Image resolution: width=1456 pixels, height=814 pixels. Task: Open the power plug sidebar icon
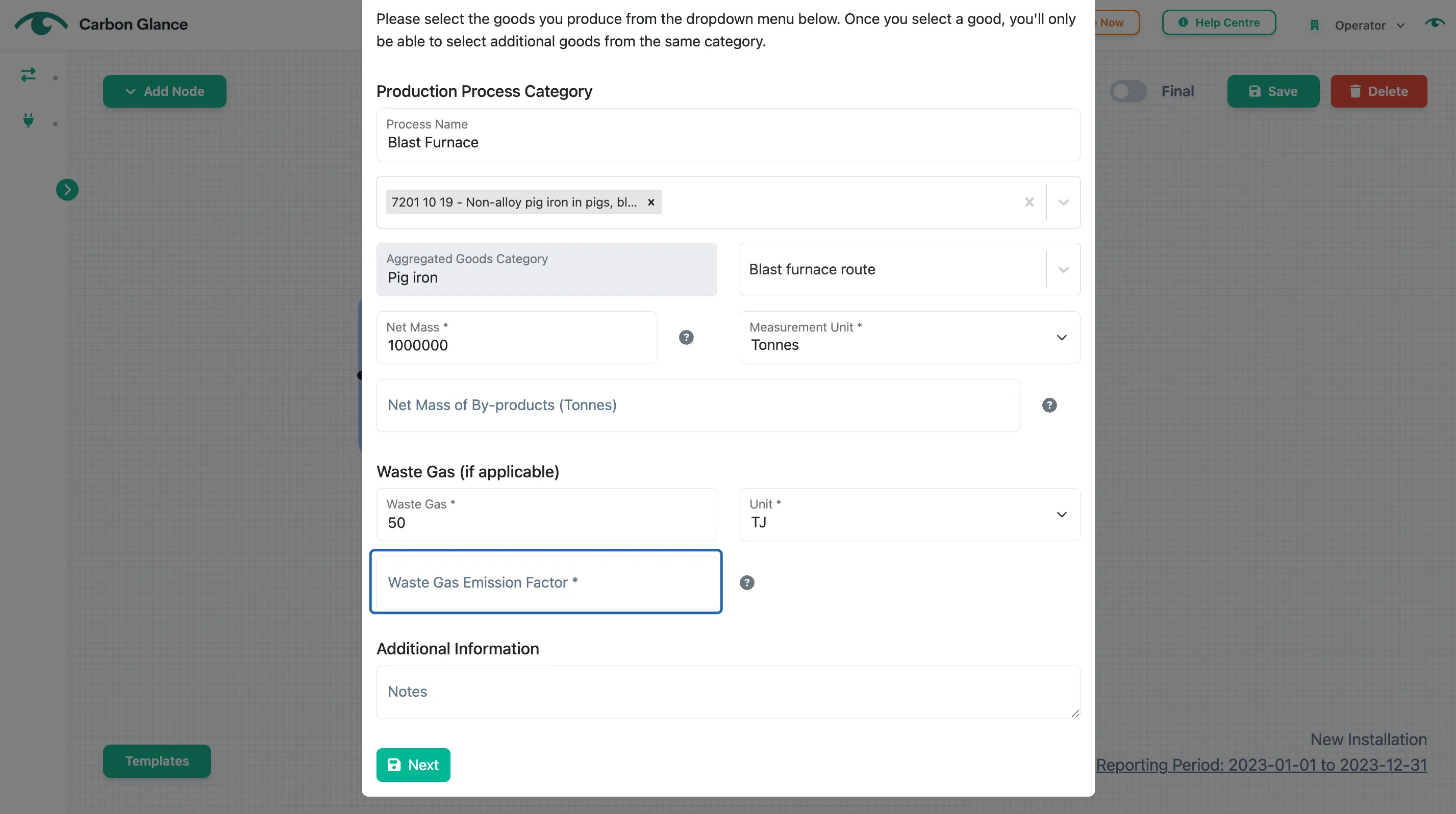(x=28, y=120)
